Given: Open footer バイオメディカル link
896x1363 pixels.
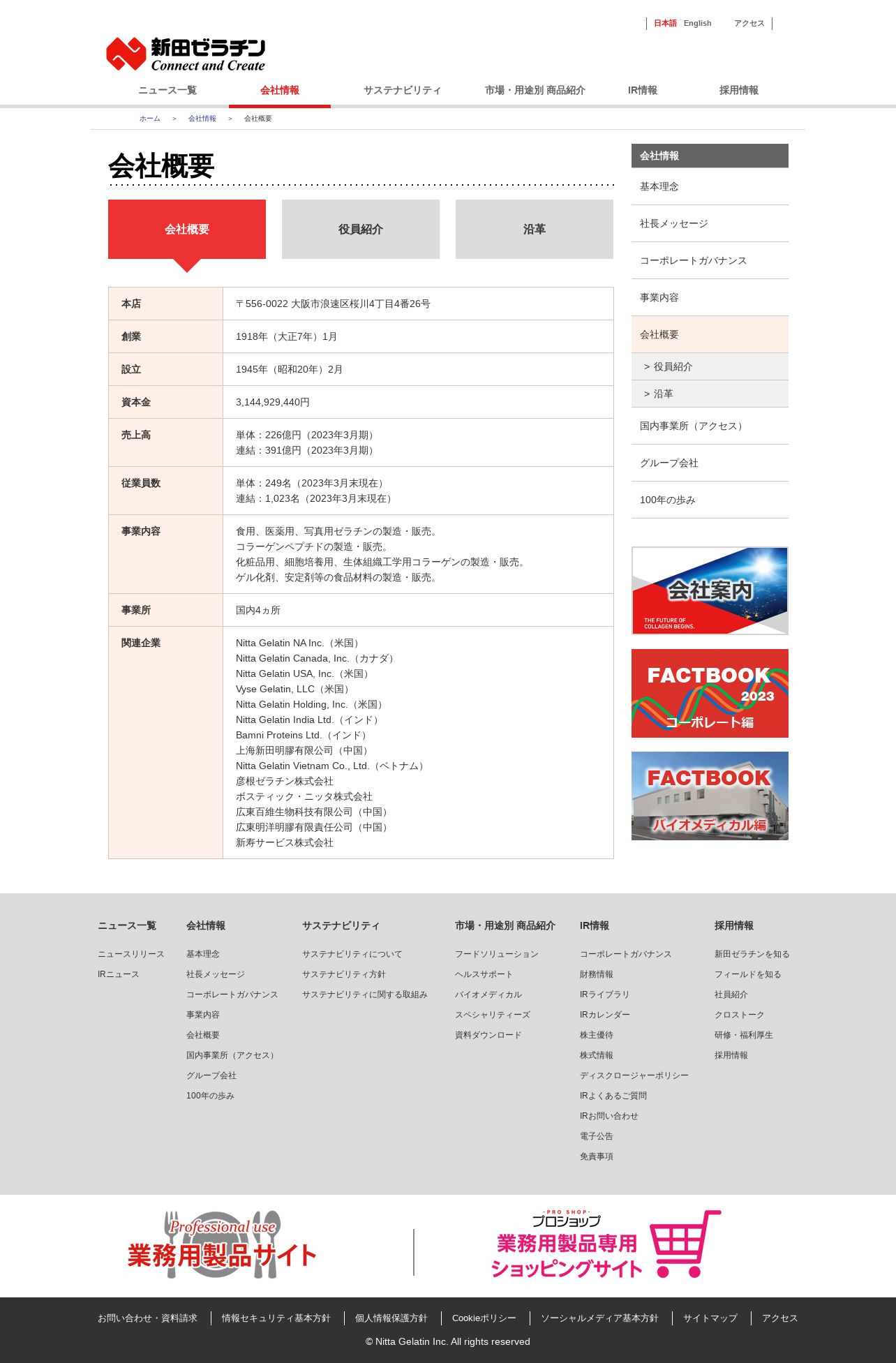Looking at the screenshot, I should click(x=488, y=995).
